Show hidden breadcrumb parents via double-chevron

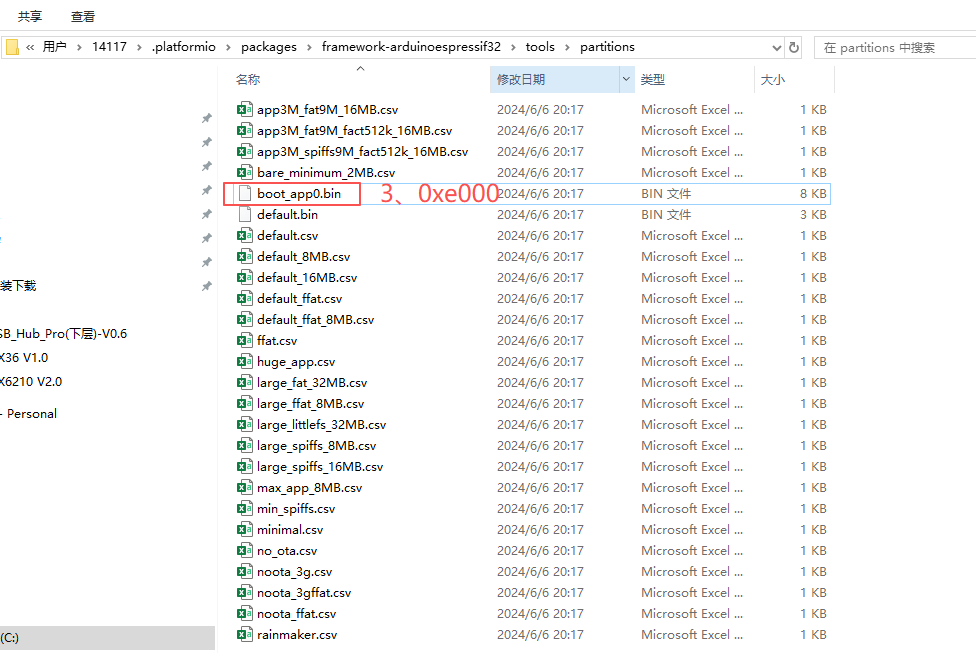point(30,47)
